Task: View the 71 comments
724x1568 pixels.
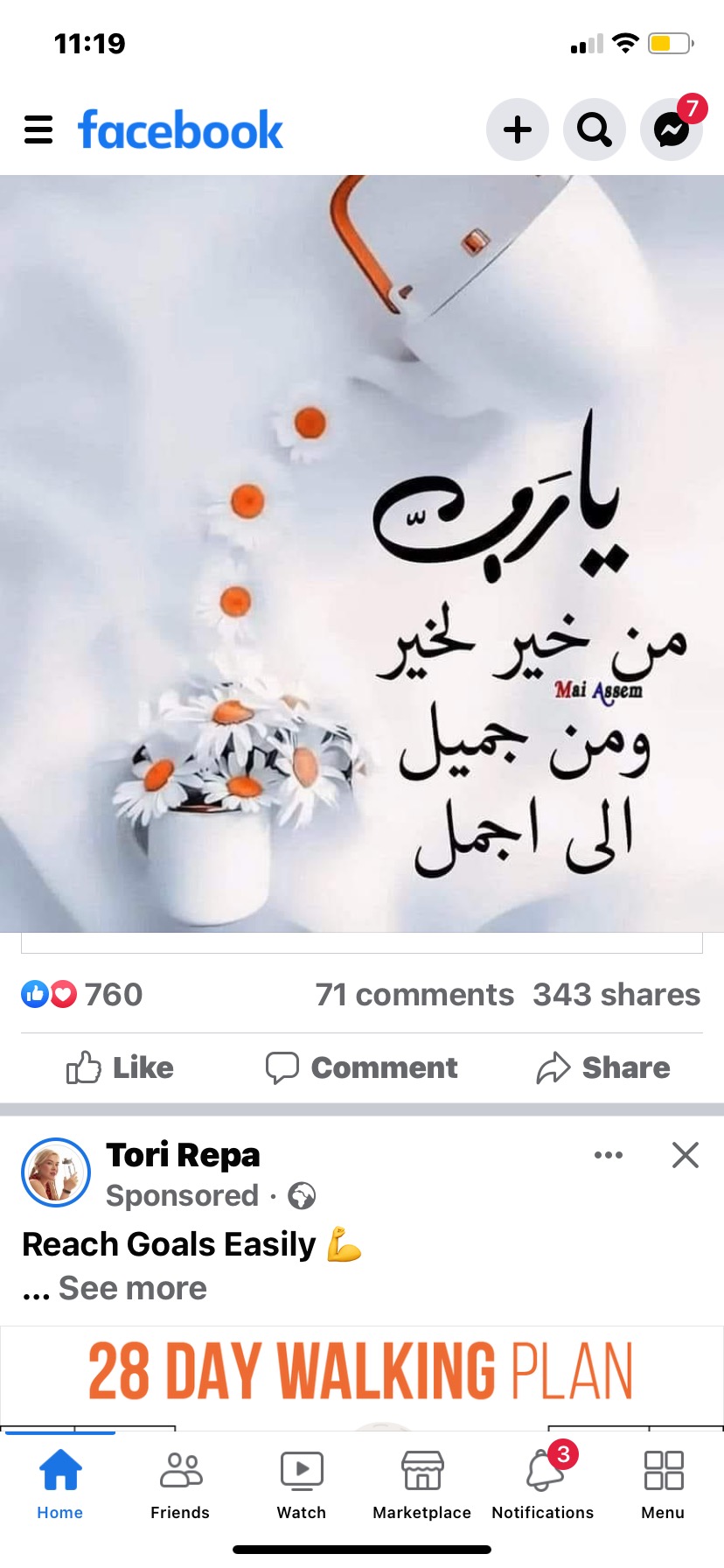Action: point(414,995)
